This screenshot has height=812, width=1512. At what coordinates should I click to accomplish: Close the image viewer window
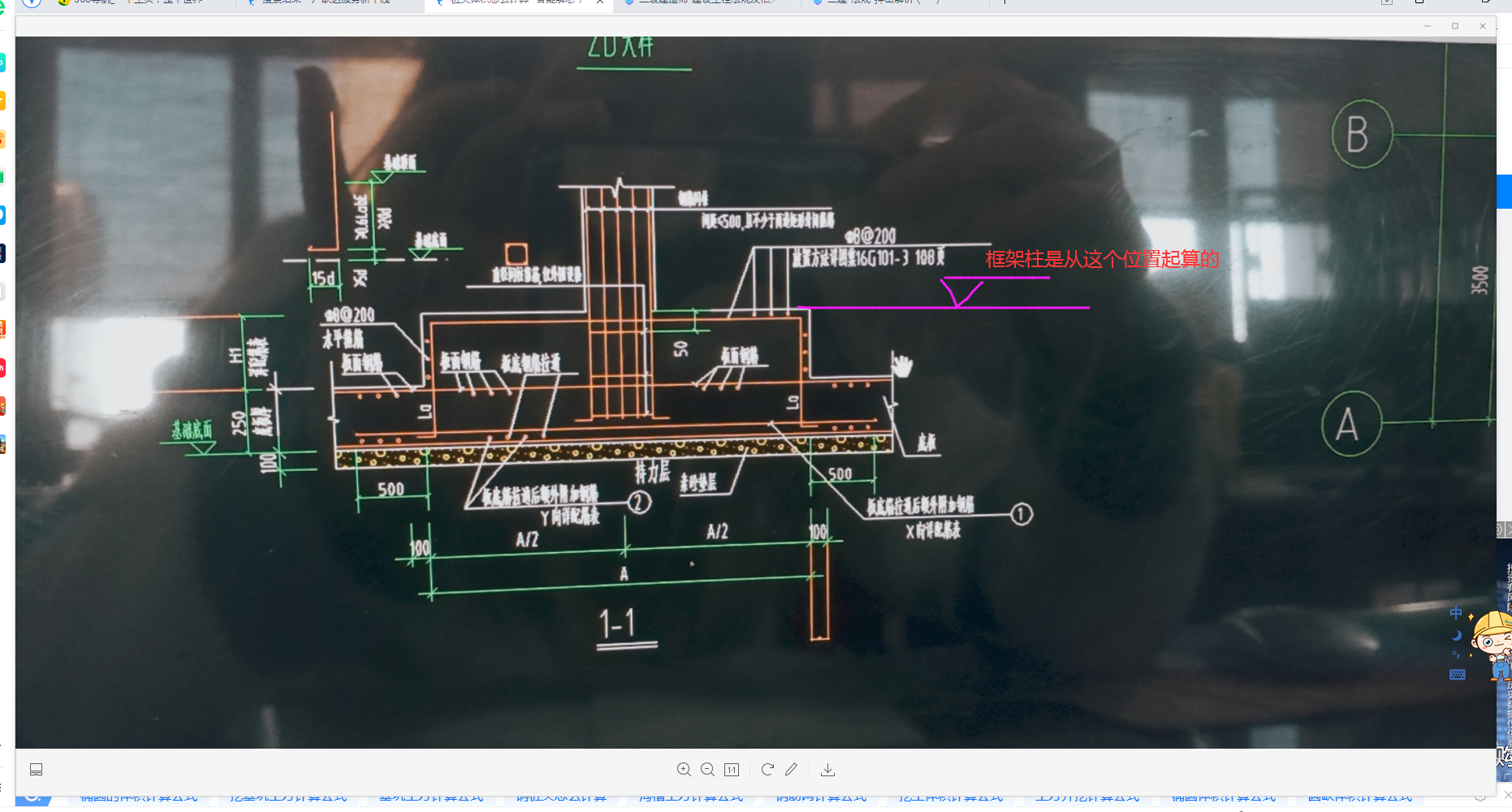click(x=1483, y=26)
